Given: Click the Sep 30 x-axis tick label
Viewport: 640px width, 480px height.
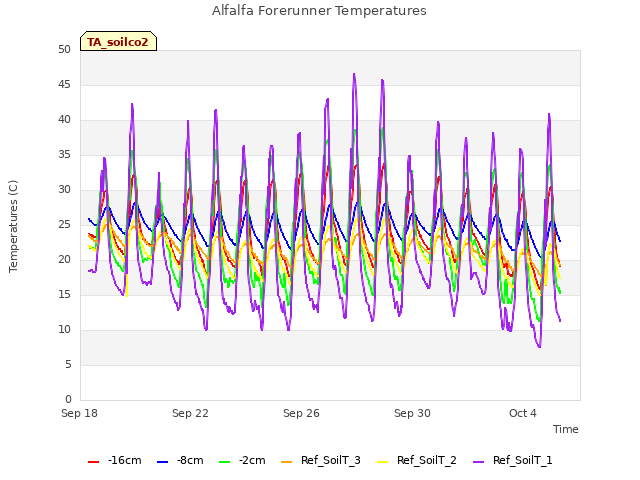Looking at the screenshot, I should [x=413, y=413].
